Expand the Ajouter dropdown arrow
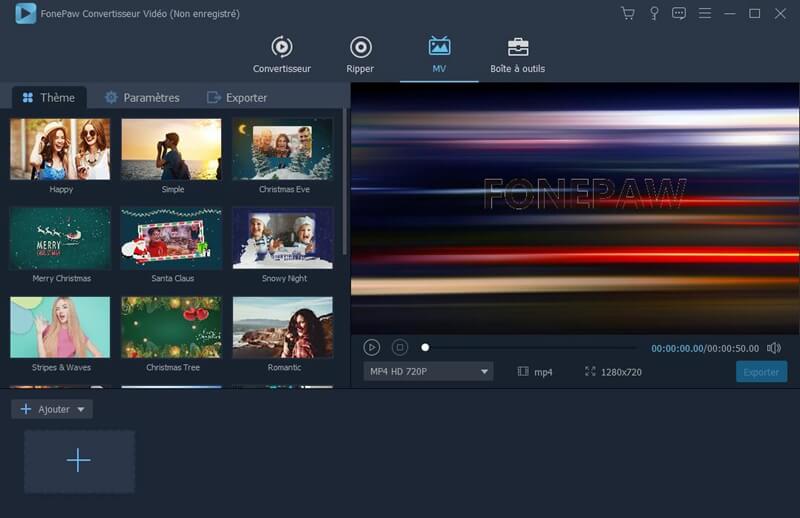This screenshot has width=800, height=518. click(x=81, y=409)
